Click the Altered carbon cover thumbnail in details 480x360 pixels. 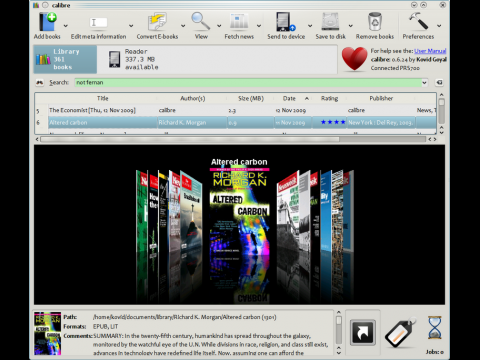tap(47, 333)
